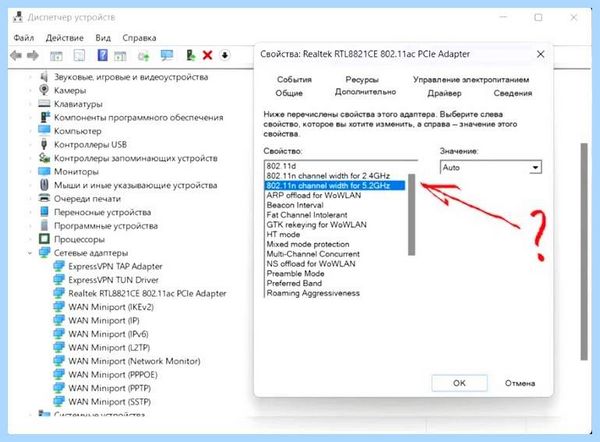Select the Beacon Interval property

tap(295, 205)
